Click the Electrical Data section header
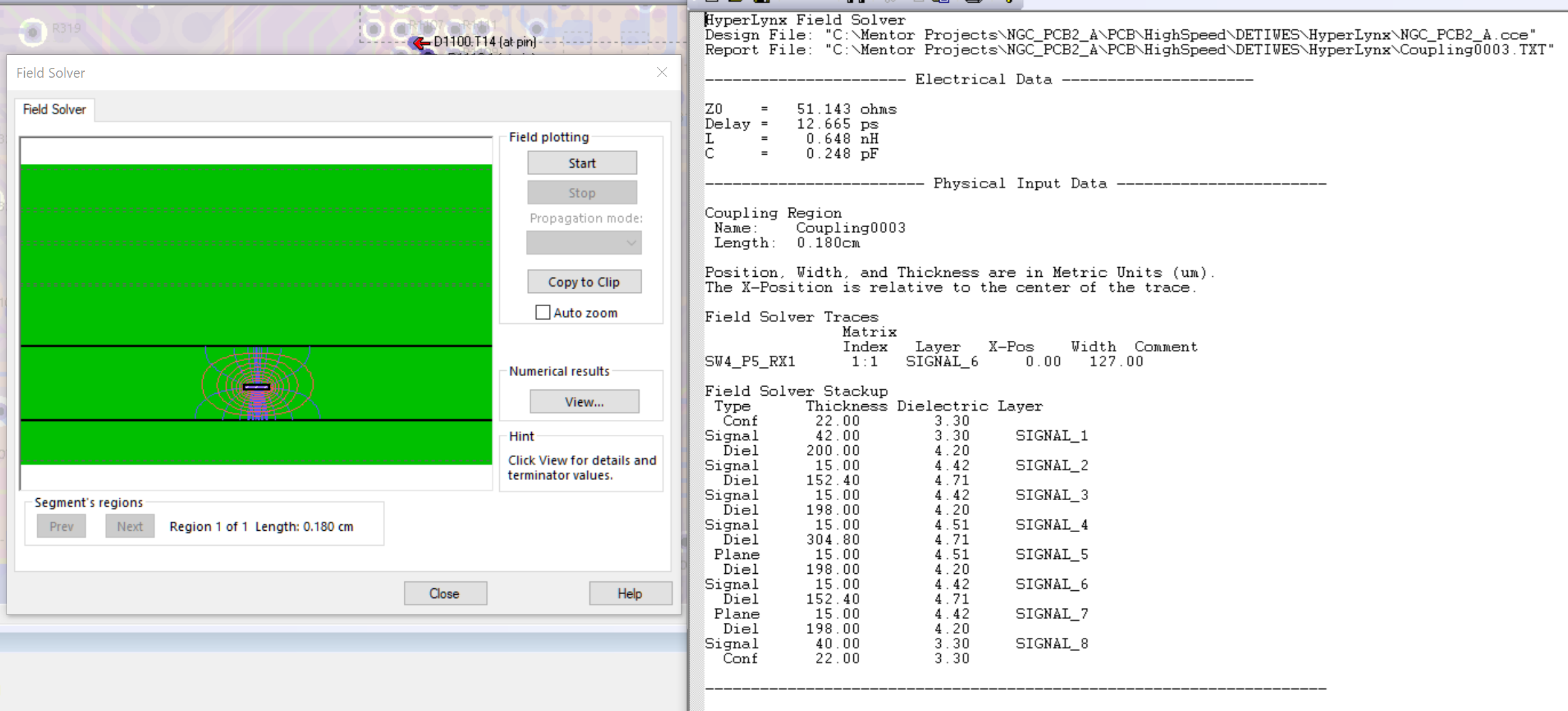The height and width of the screenshot is (711, 1568). (984, 80)
